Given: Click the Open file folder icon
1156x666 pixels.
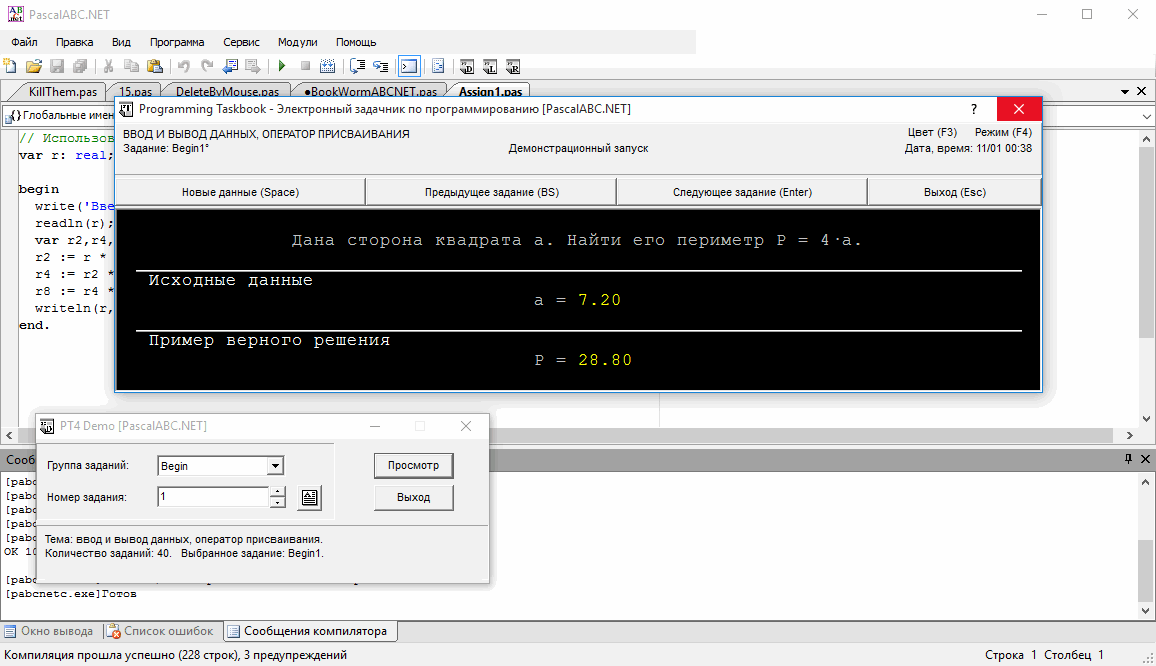Looking at the screenshot, I should pyautogui.click(x=33, y=66).
